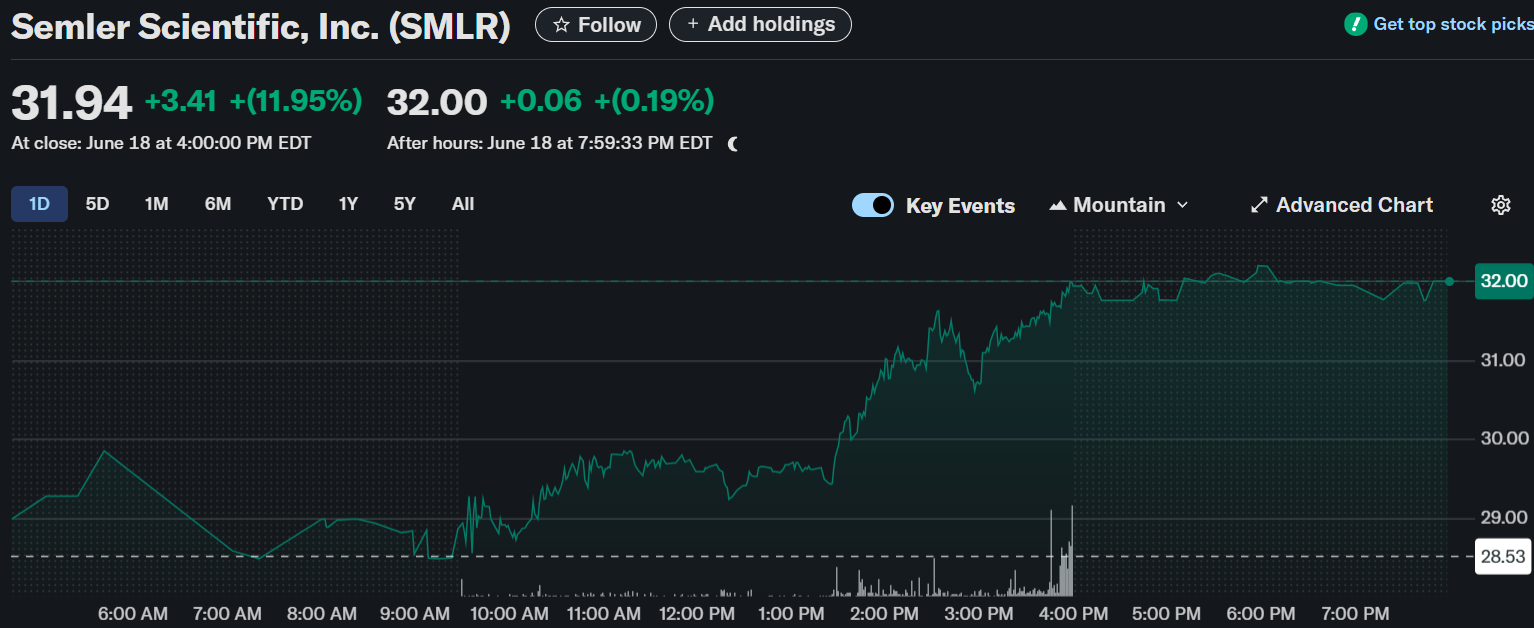The image size is (1534, 628).
Task: Select the 5Y range tab
Action: (404, 204)
